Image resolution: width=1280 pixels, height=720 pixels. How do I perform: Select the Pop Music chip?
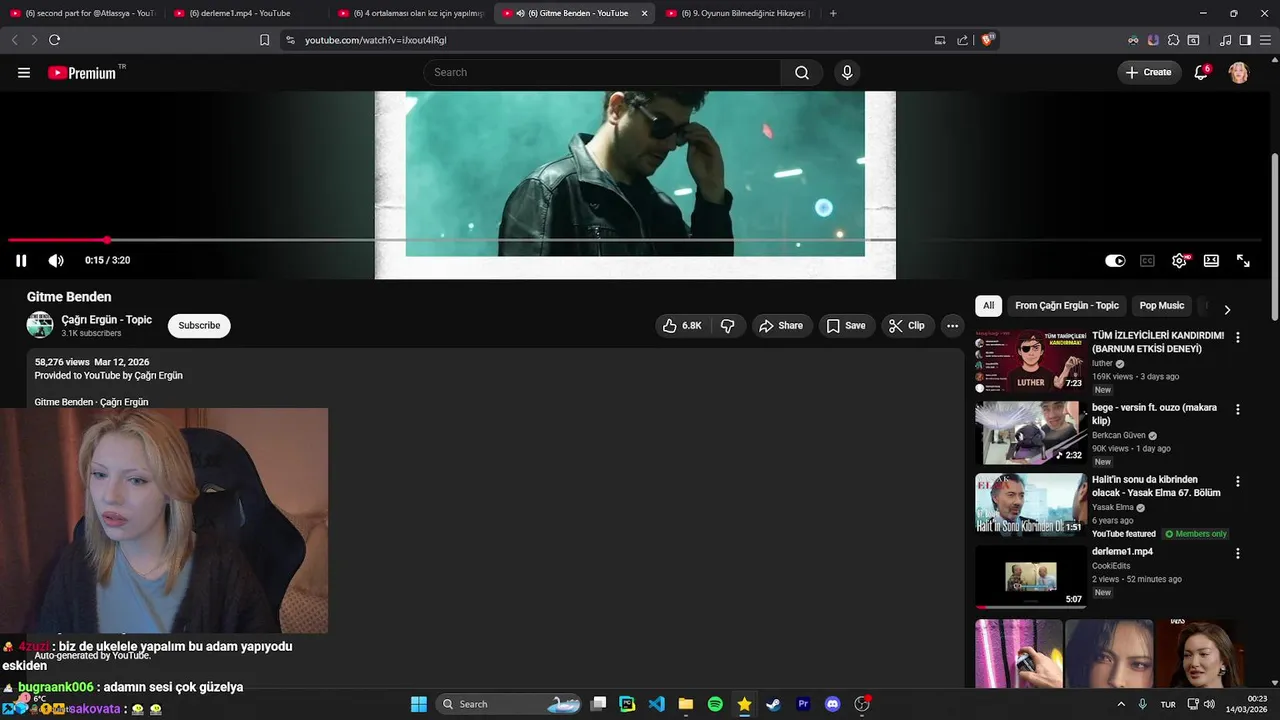[1161, 306]
